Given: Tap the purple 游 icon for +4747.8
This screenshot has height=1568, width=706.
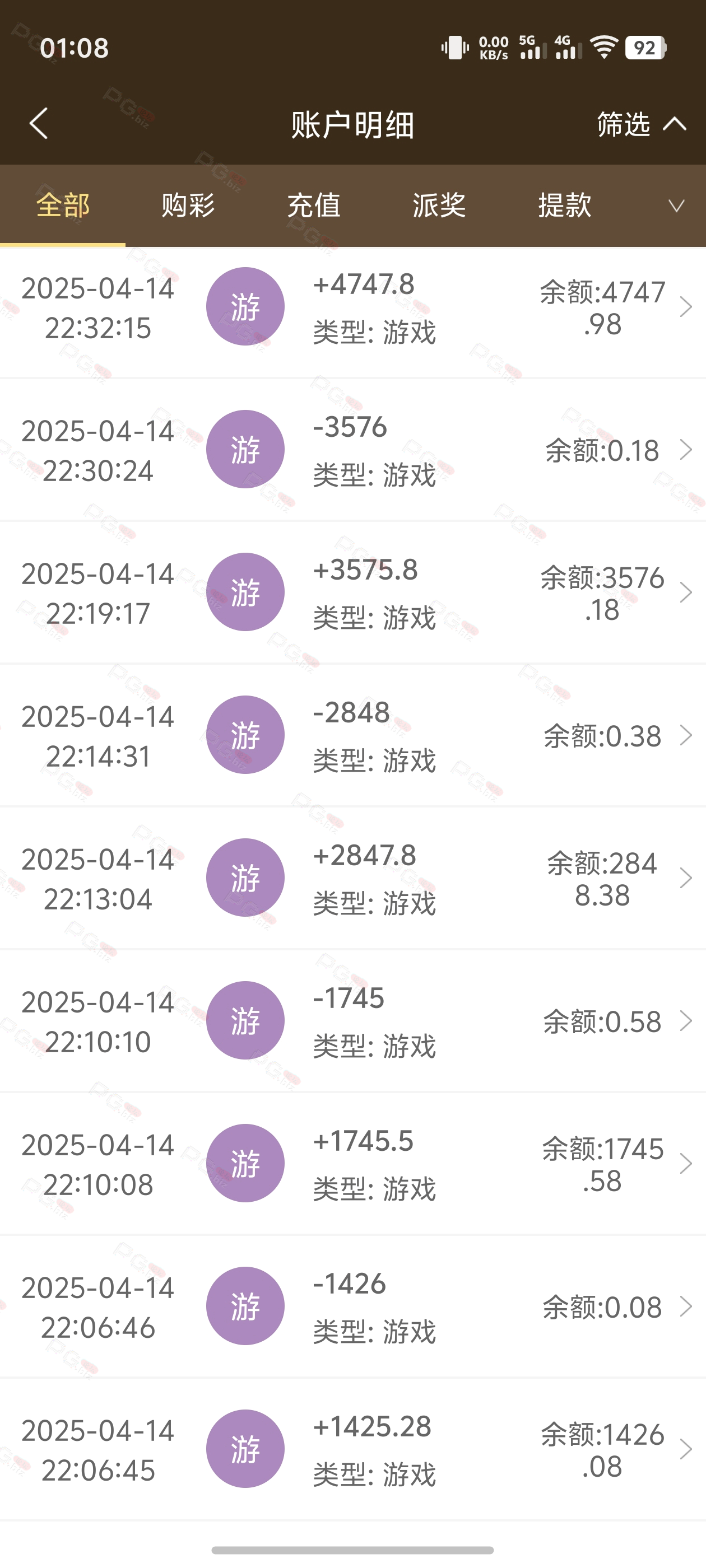Looking at the screenshot, I should [x=245, y=306].
